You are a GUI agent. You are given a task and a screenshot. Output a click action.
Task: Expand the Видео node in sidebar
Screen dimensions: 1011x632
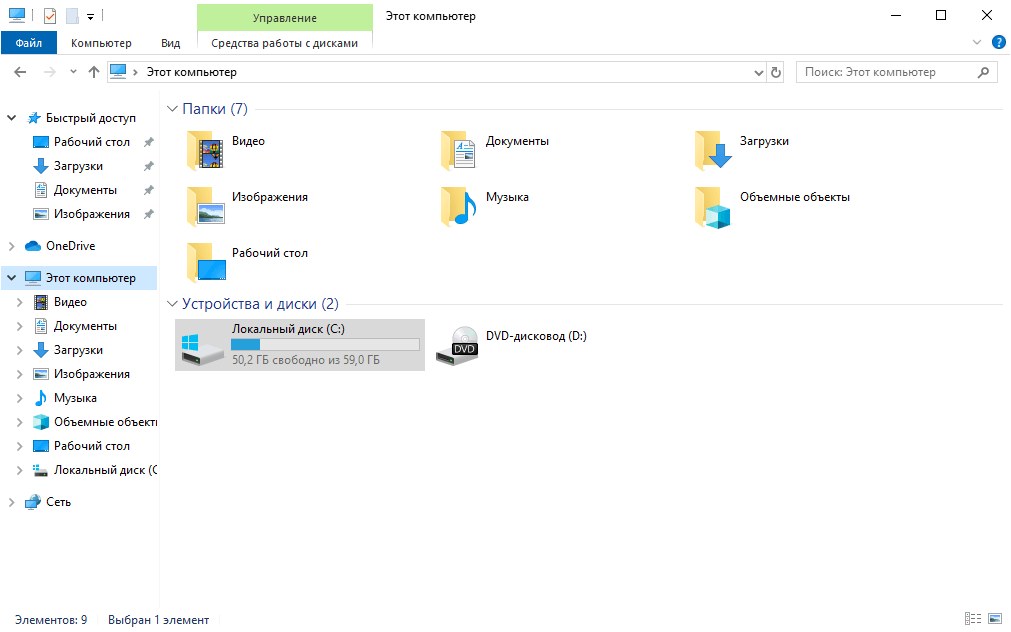[x=20, y=301]
